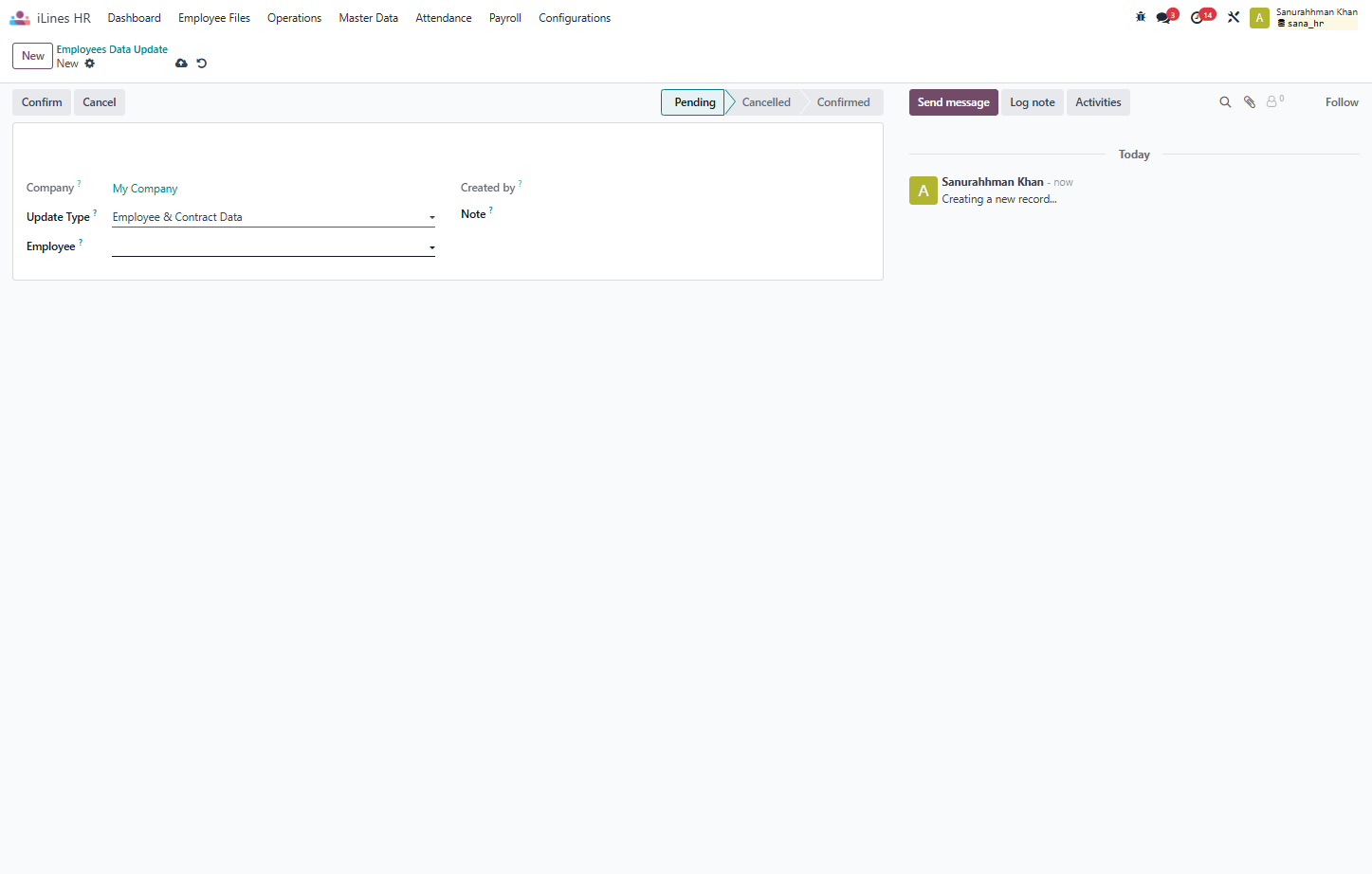1372x874 pixels.
Task: Search messages in chatter
Action: 1225,102
